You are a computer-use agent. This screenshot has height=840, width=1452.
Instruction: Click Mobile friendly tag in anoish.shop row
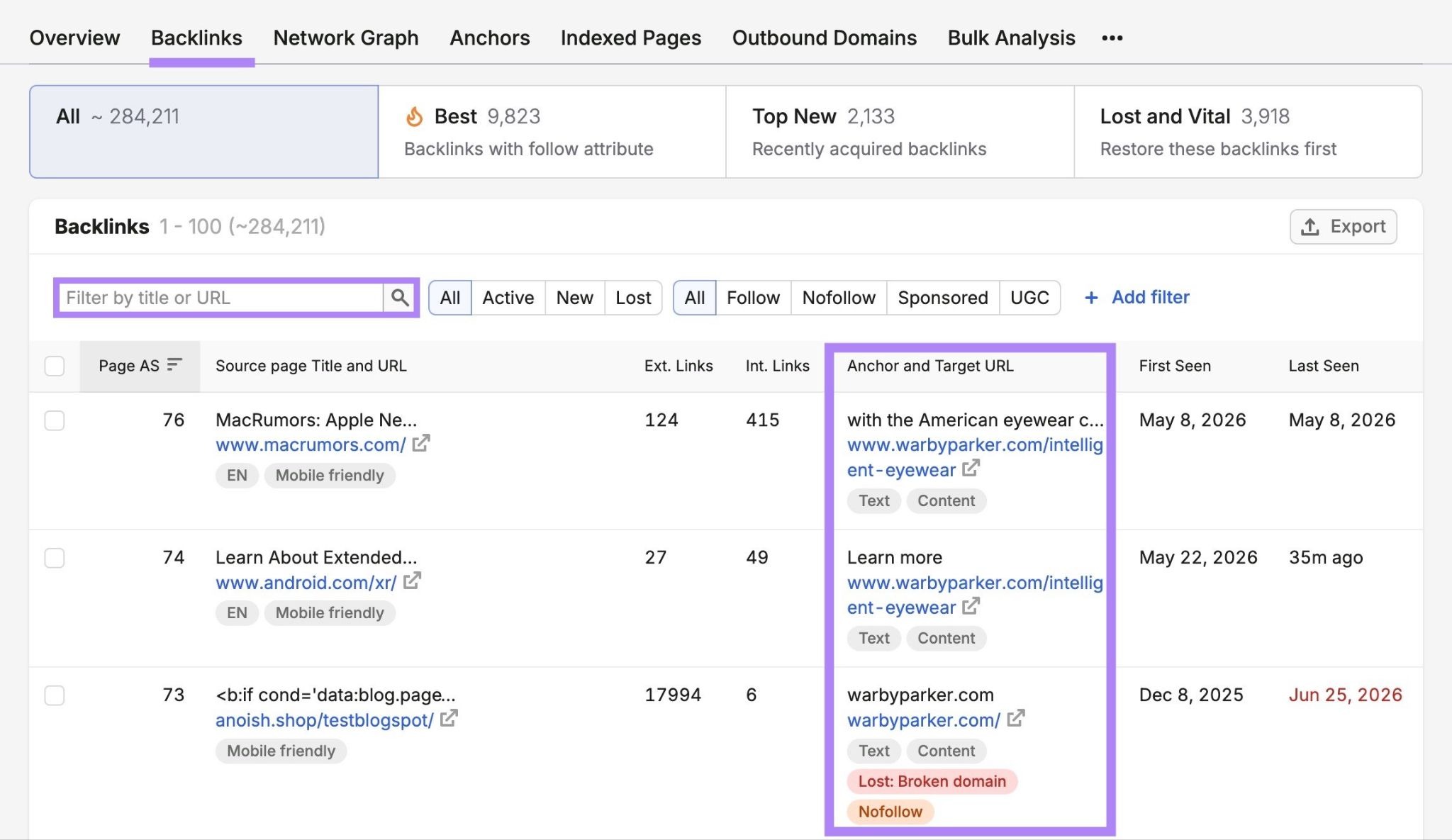[x=281, y=751]
